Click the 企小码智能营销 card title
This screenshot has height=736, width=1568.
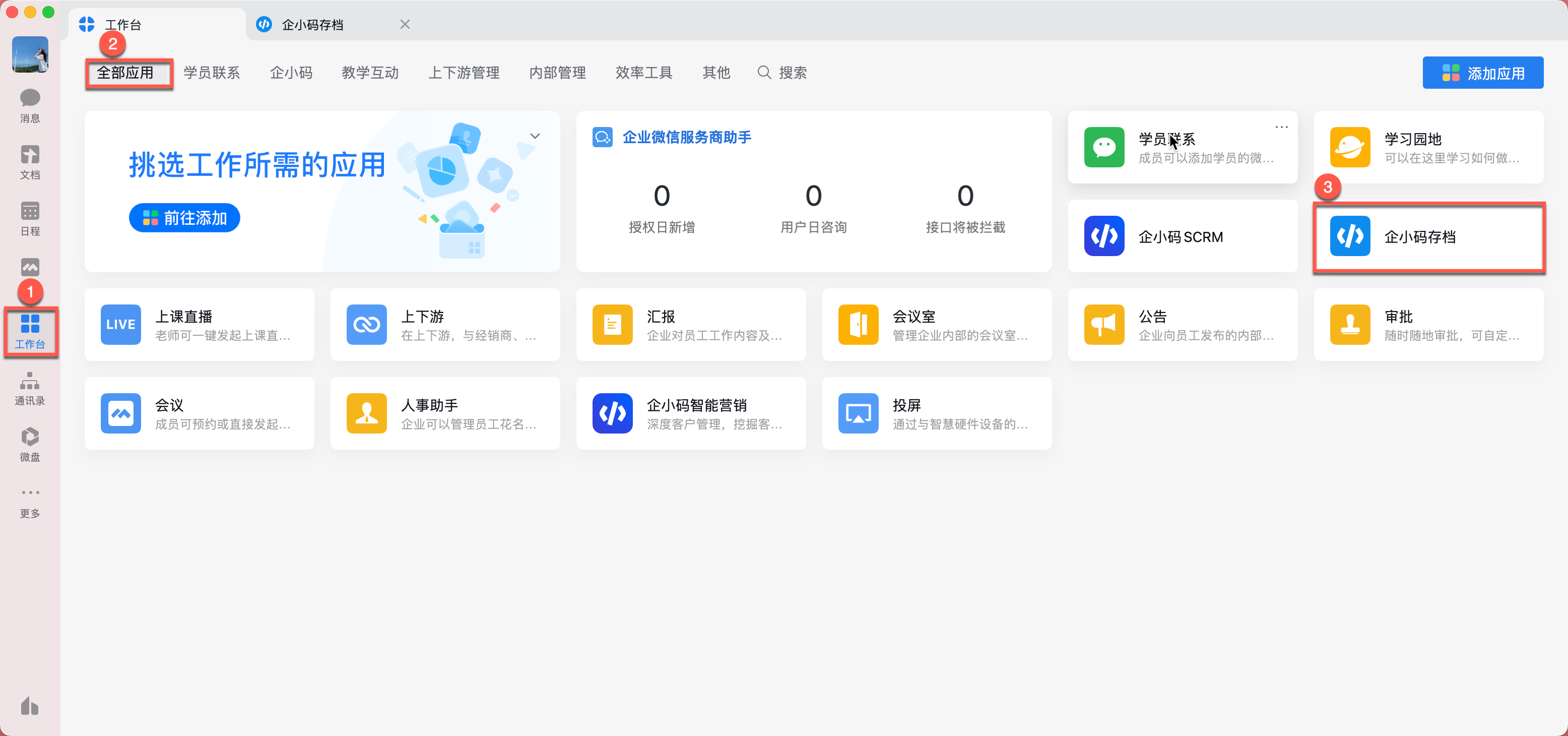697,405
